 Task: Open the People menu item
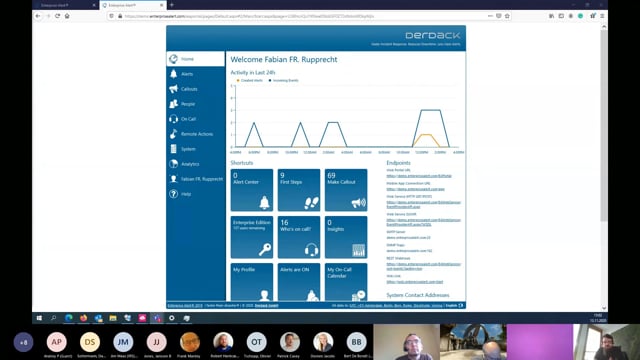[x=196, y=104]
